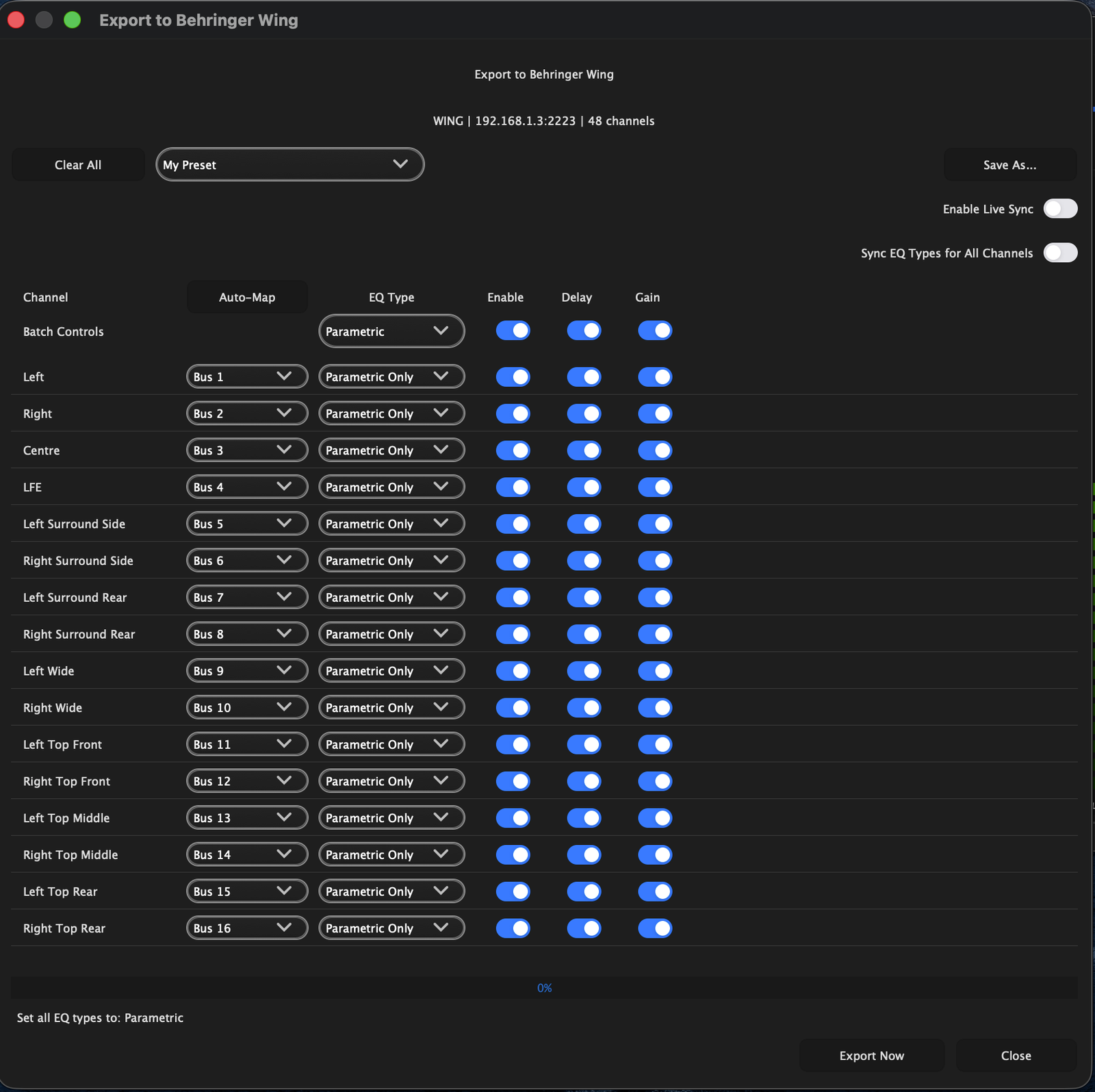Disable the Batch Controls Enable toggle

pyautogui.click(x=513, y=331)
